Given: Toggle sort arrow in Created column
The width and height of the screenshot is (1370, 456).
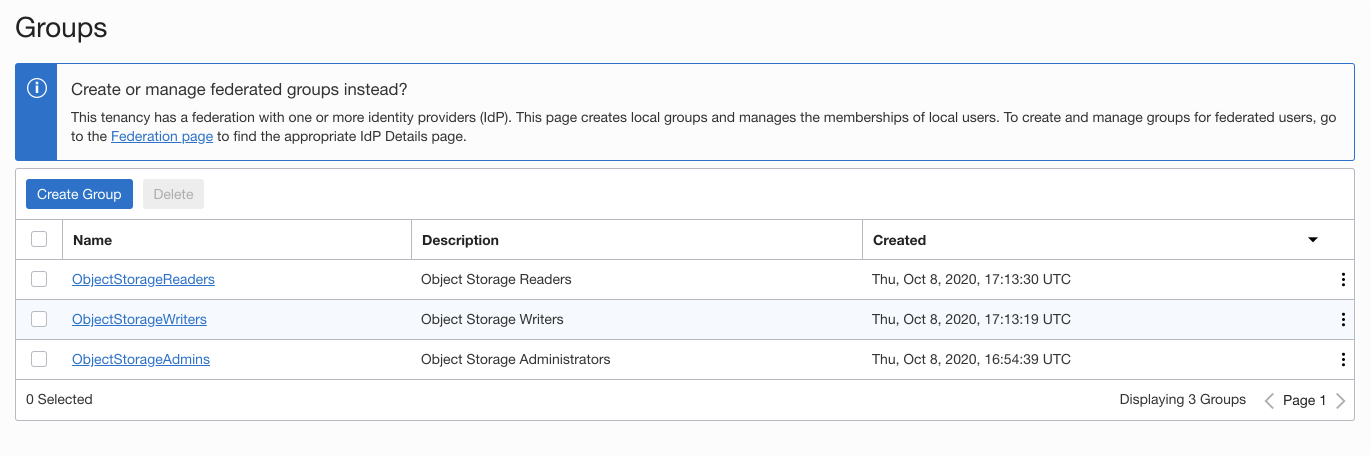Looking at the screenshot, I should pyautogui.click(x=1313, y=240).
